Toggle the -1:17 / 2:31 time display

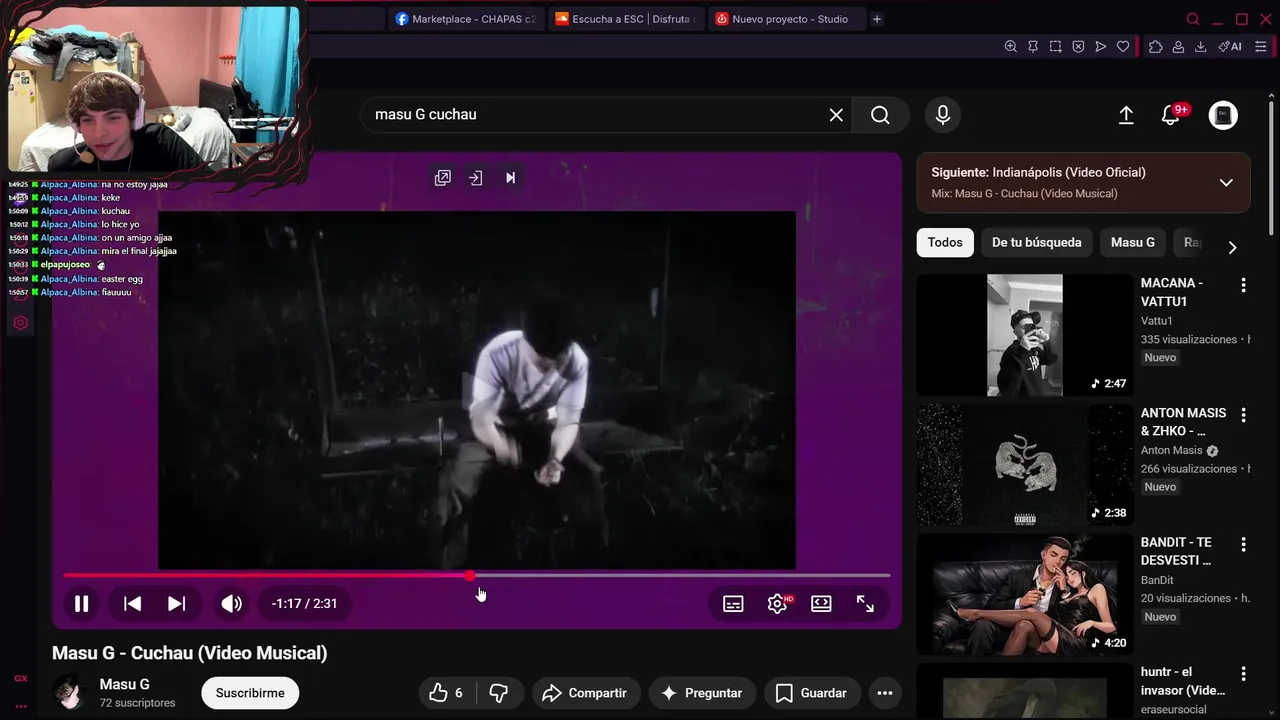304,603
